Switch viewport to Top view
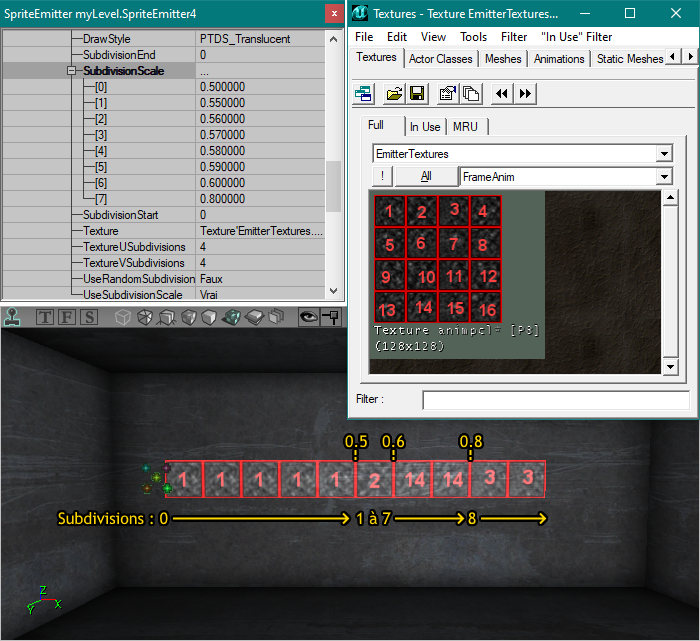 tap(45, 317)
